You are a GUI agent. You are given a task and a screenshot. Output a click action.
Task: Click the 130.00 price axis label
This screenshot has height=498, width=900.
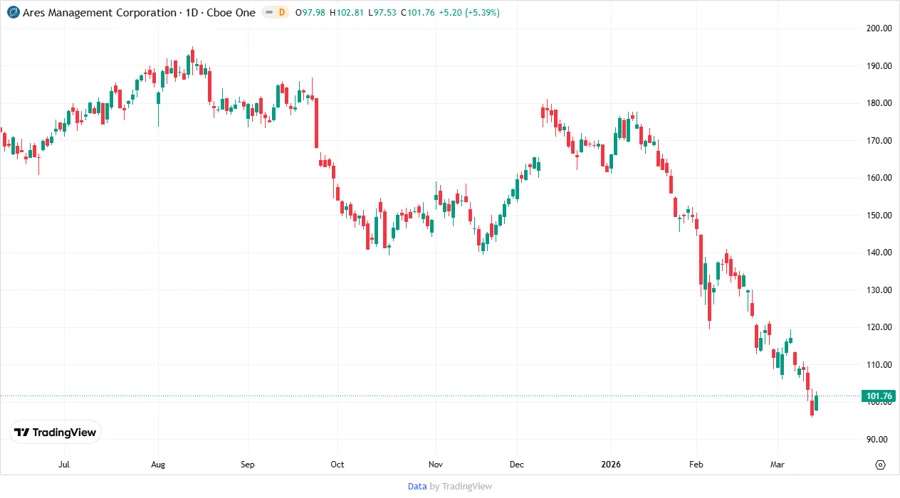tap(879, 290)
